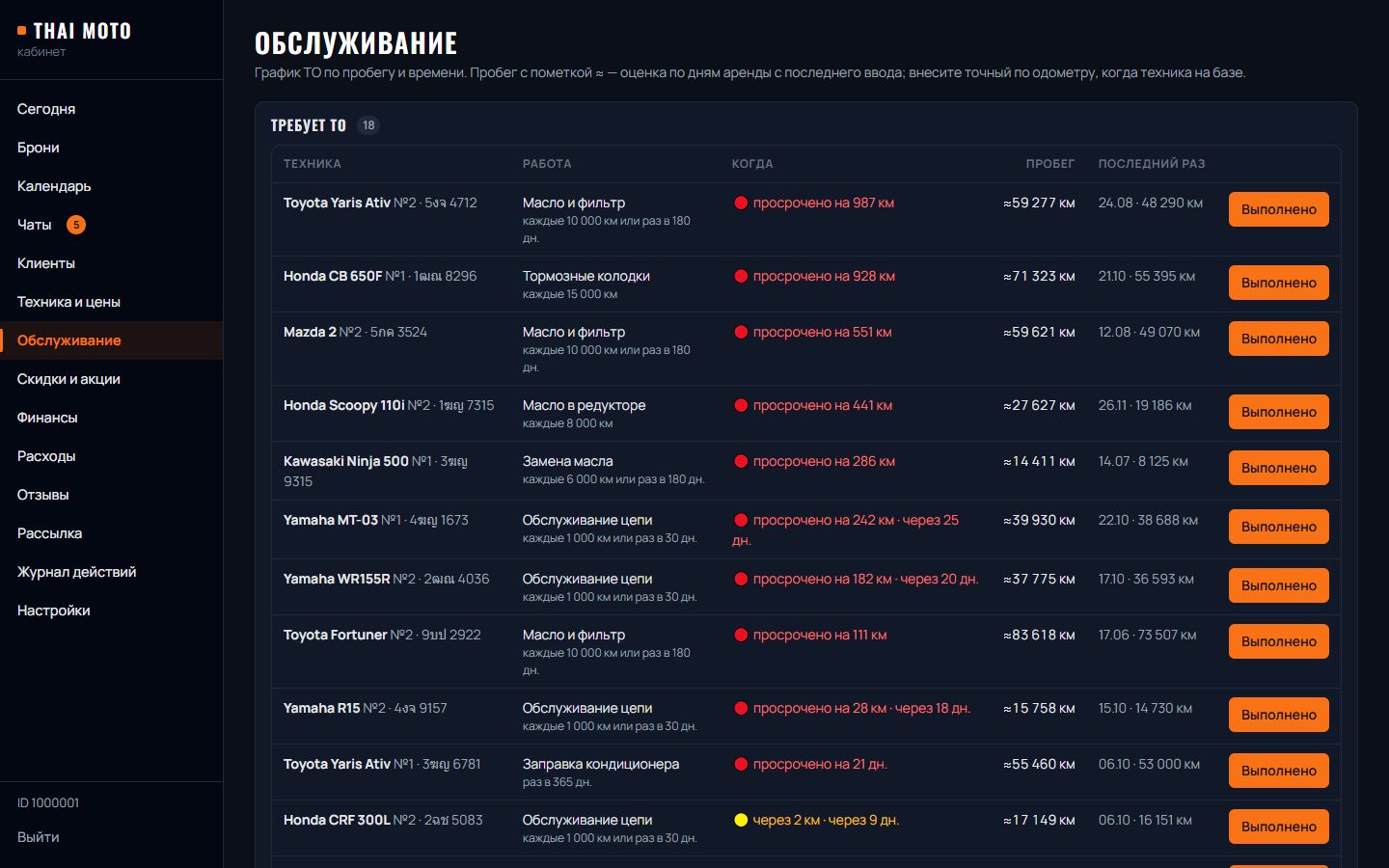The height and width of the screenshot is (868, 1389).
Task: Mark Yamaha R15 chain service Выполнено
Action: pos(1278,715)
